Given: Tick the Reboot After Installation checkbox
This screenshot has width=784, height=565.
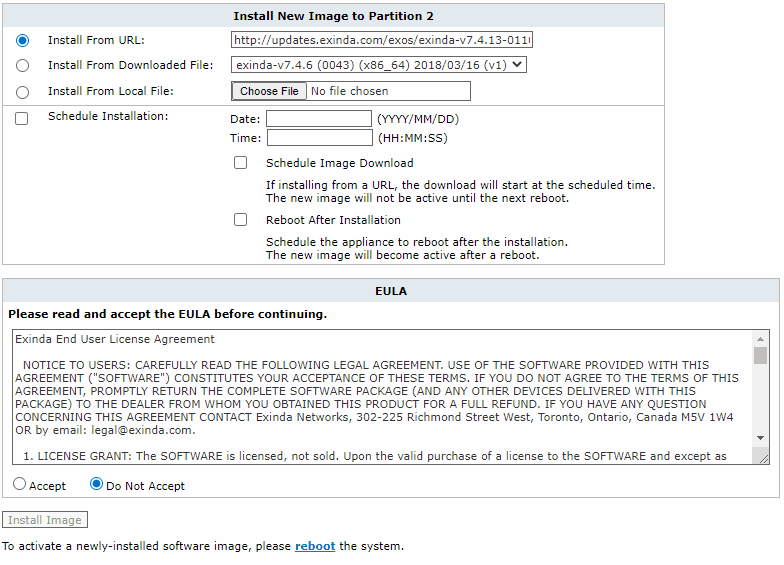Looking at the screenshot, I should pyautogui.click(x=240, y=220).
